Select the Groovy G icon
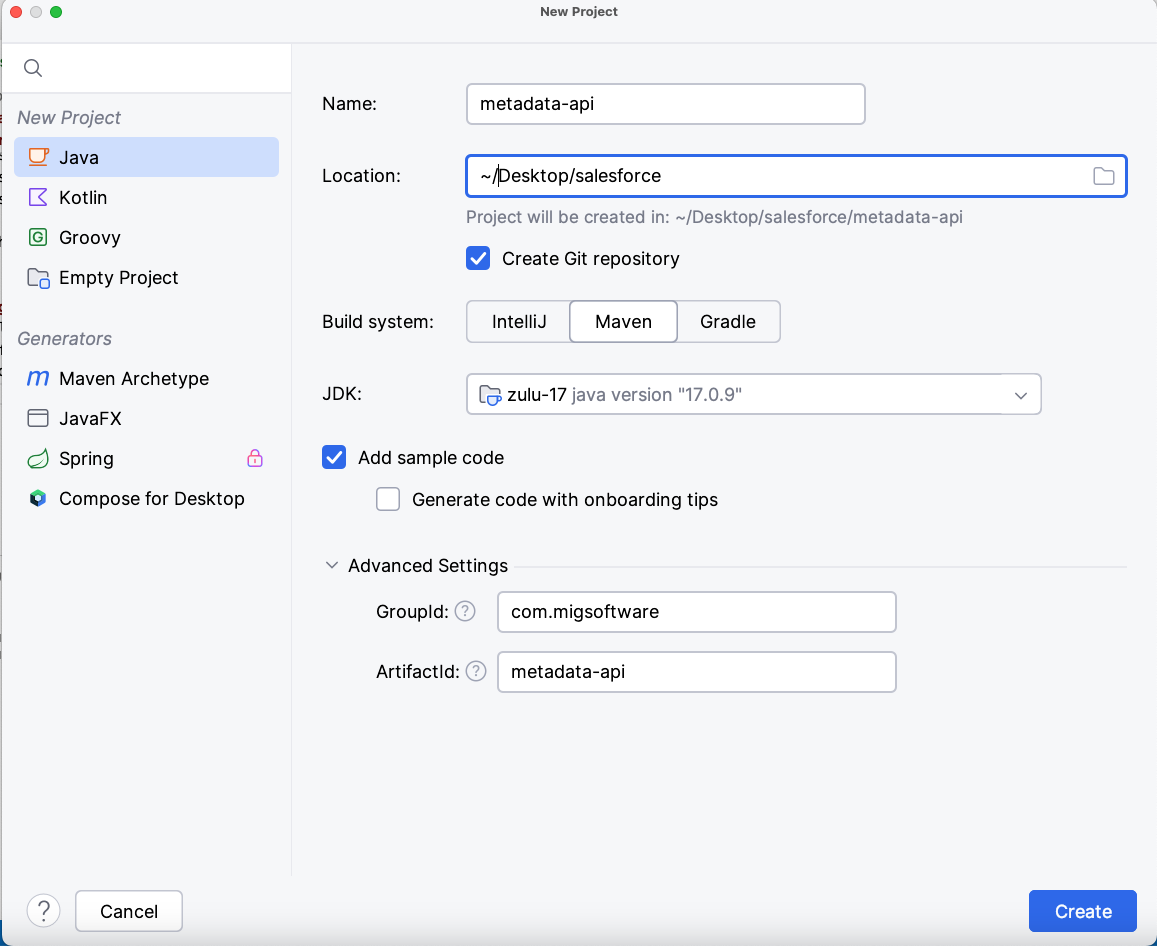This screenshot has width=1157, height=946. (x=38, y=237)
